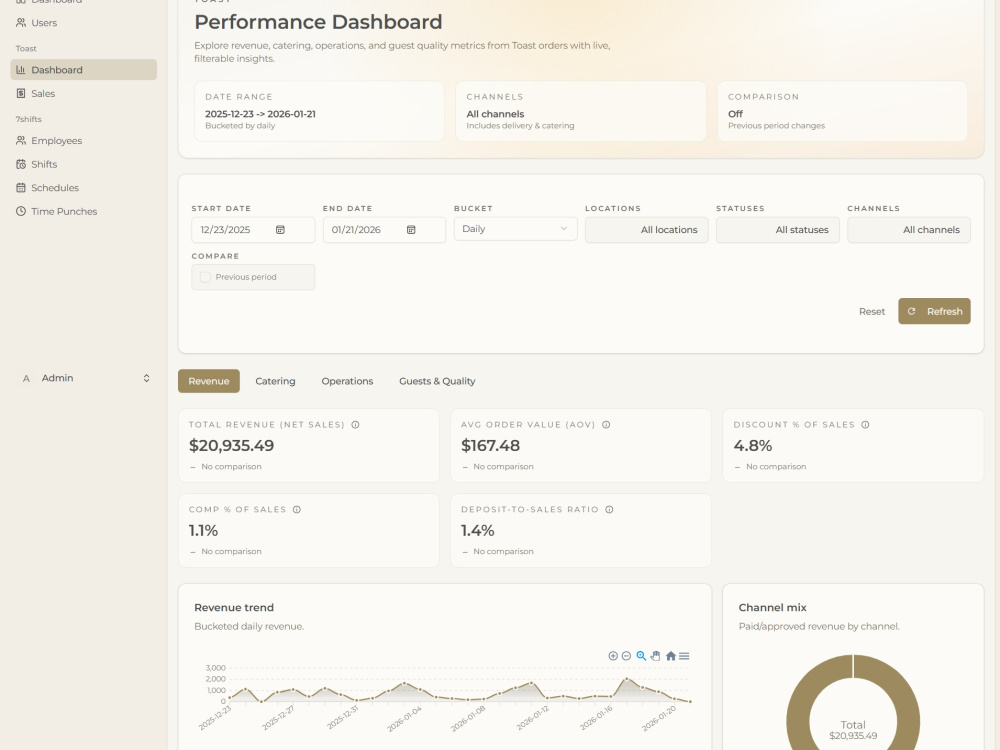Screen dimensions: 1000x750
Task: Click the Revenue trend chart title
Action: [x=234, y=608]
